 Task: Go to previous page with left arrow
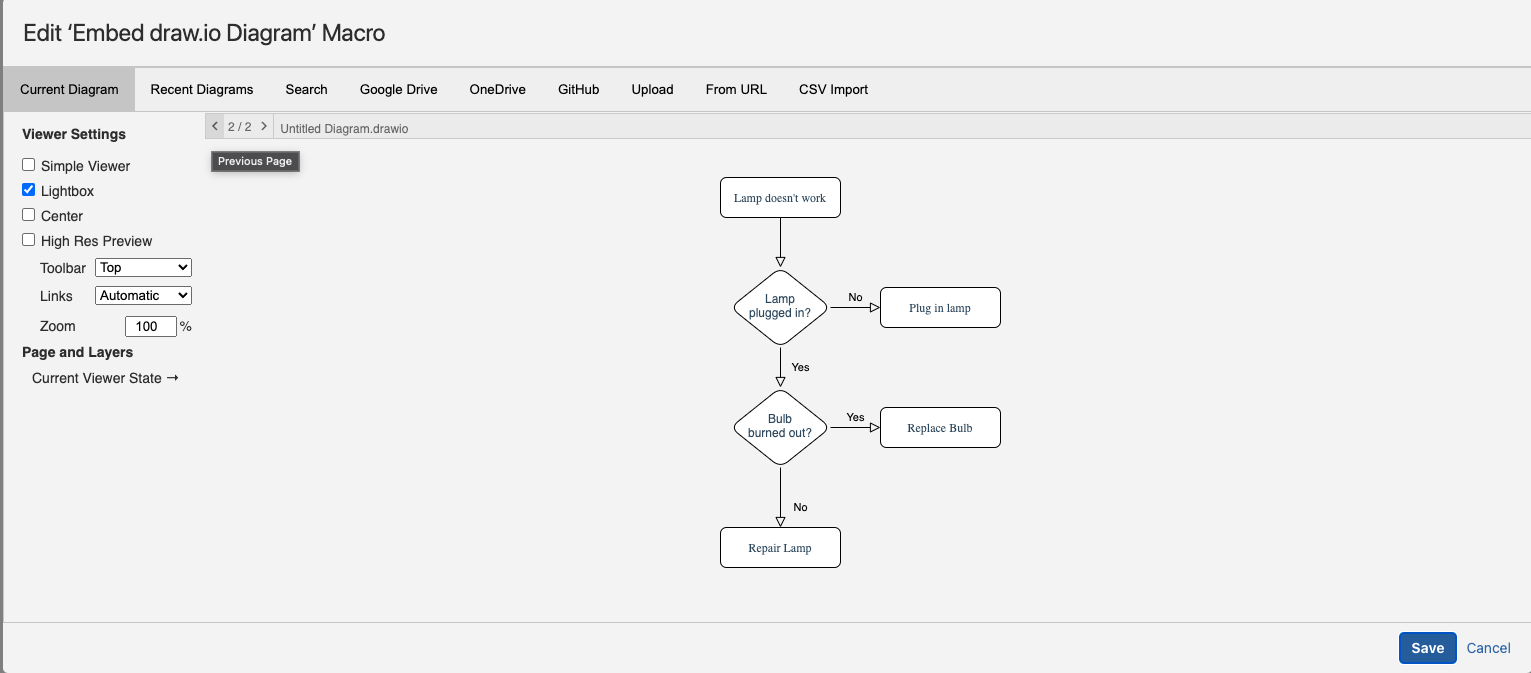point(215,126)
